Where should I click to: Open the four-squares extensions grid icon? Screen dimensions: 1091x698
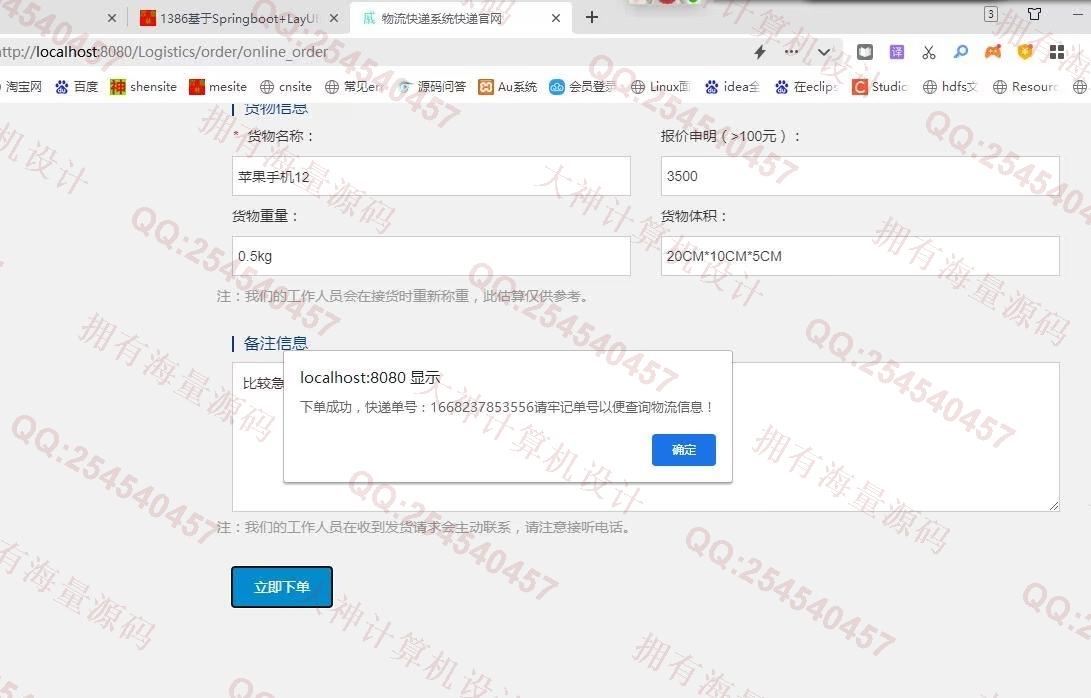(x=1057, y=51)
